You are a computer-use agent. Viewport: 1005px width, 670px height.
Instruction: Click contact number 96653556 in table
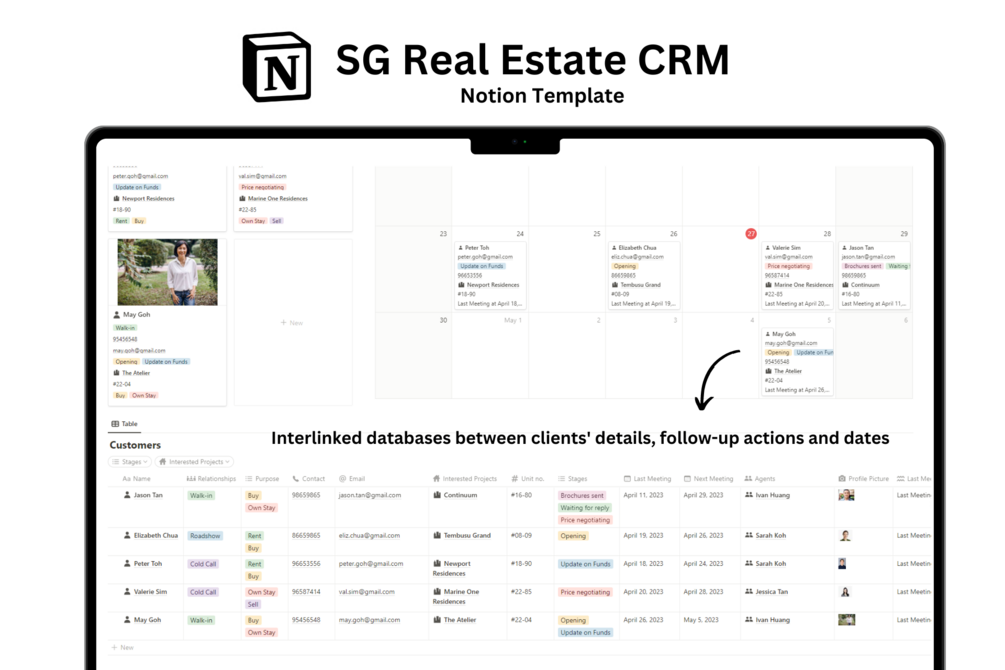pos(306,564)
